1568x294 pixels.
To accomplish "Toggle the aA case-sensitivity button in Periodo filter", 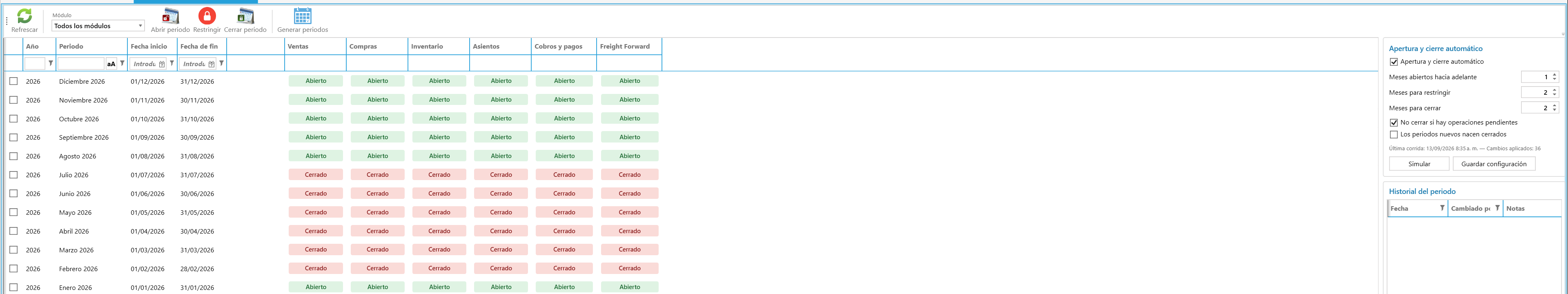I will [x=111, y=64].
